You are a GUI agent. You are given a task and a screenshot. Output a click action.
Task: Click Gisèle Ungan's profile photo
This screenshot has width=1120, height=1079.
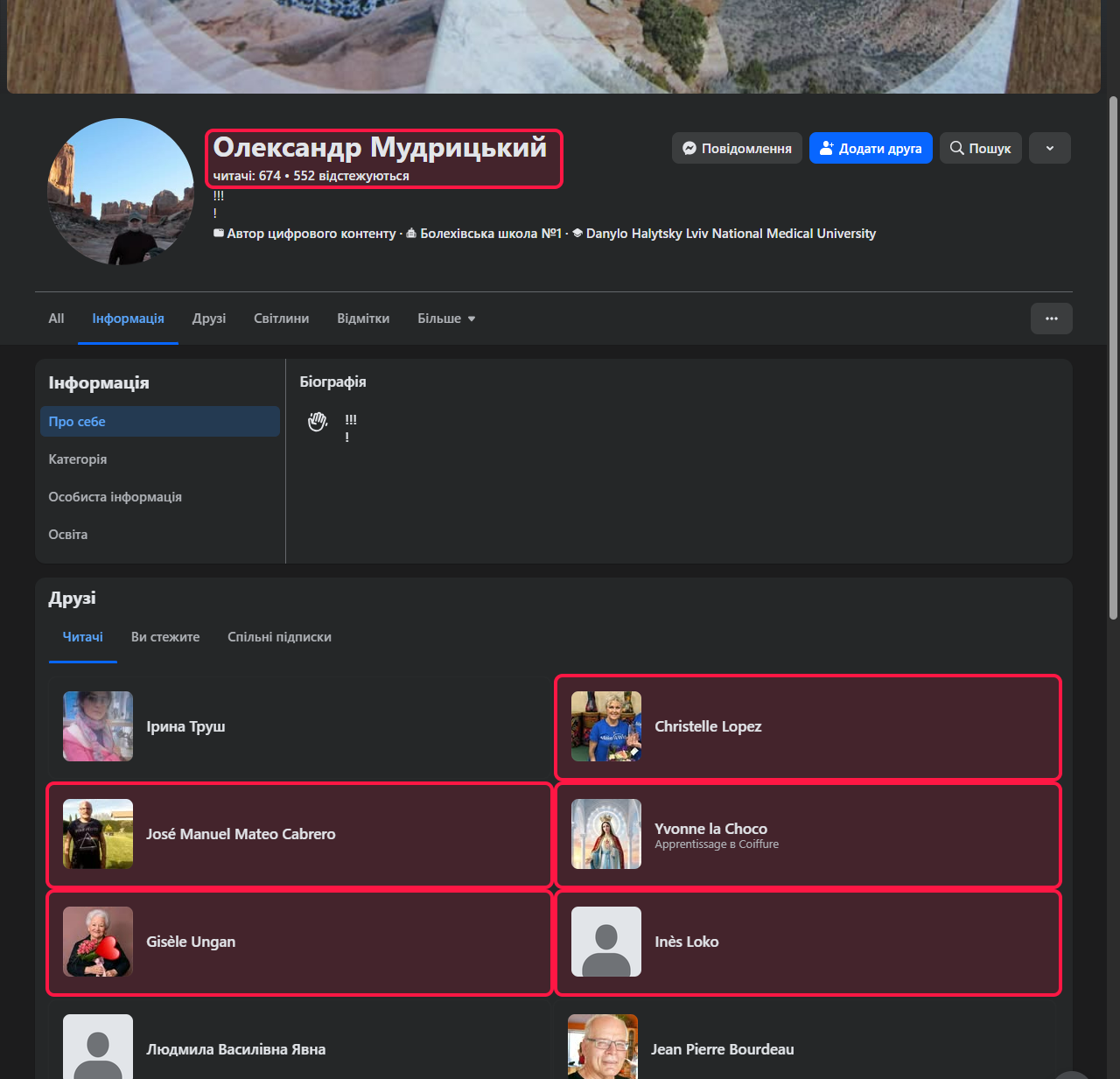click(x=98, y=942)
